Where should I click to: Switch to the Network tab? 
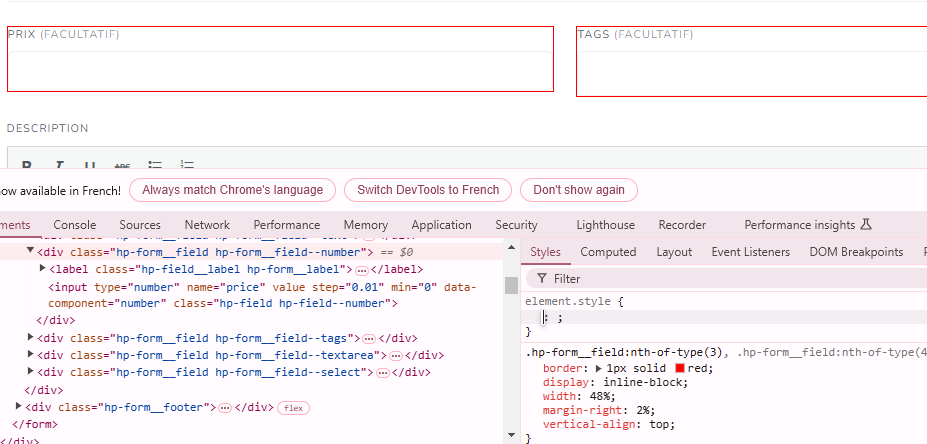(x=207, y=225)
